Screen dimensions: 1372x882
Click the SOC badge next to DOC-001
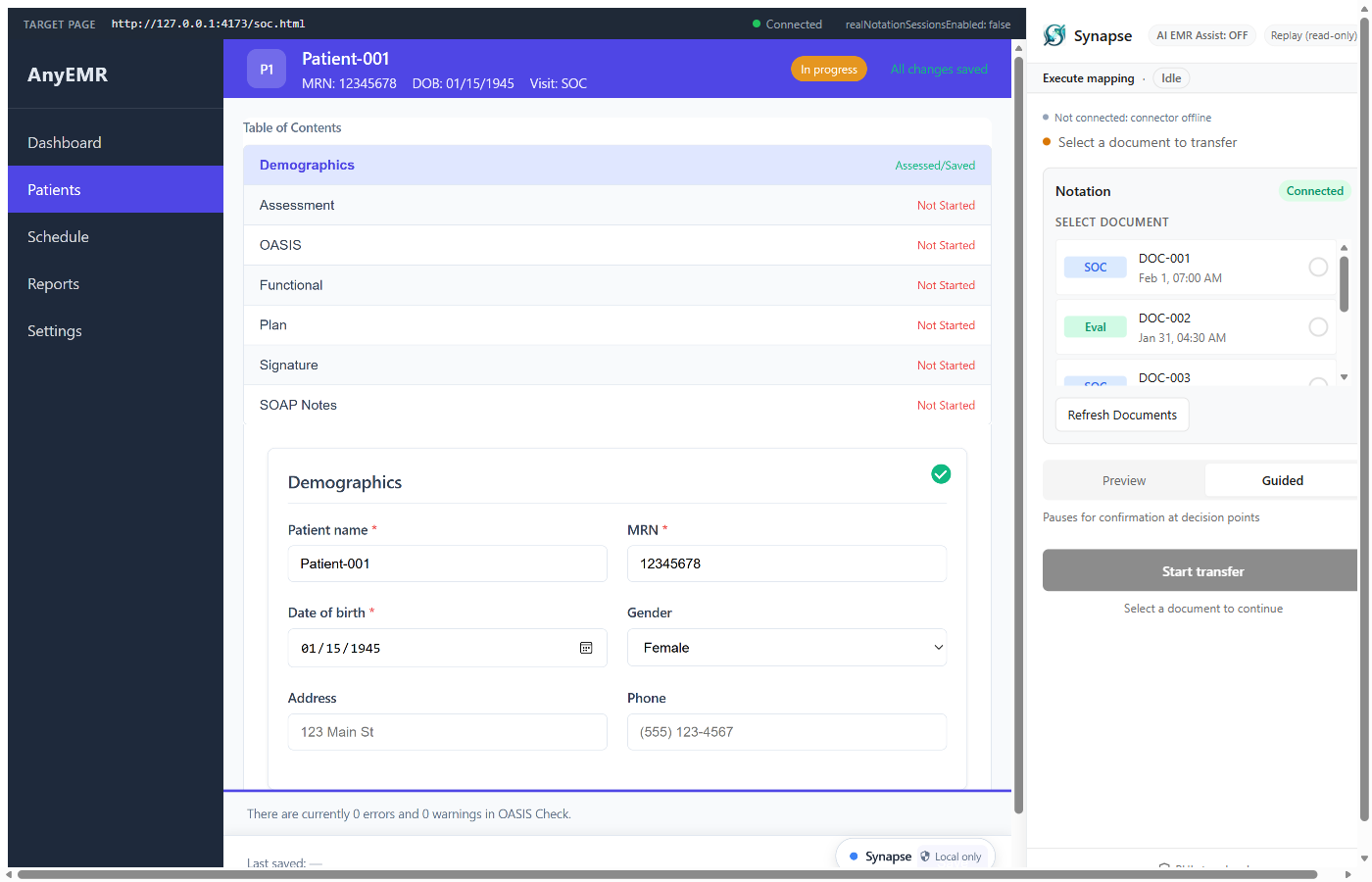click(x=1095, y=267)
